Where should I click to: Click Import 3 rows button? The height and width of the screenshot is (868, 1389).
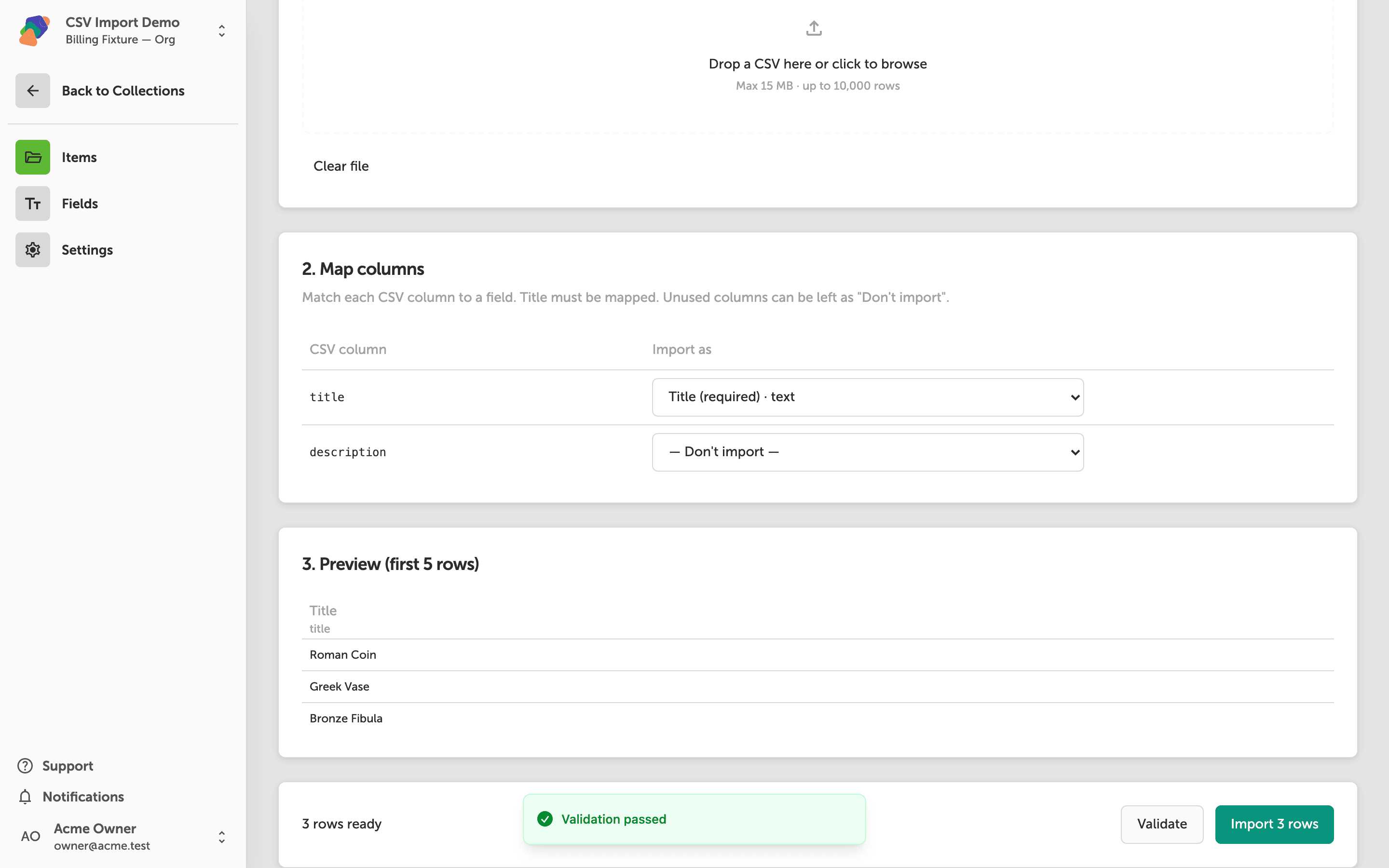pos(1274,825)
